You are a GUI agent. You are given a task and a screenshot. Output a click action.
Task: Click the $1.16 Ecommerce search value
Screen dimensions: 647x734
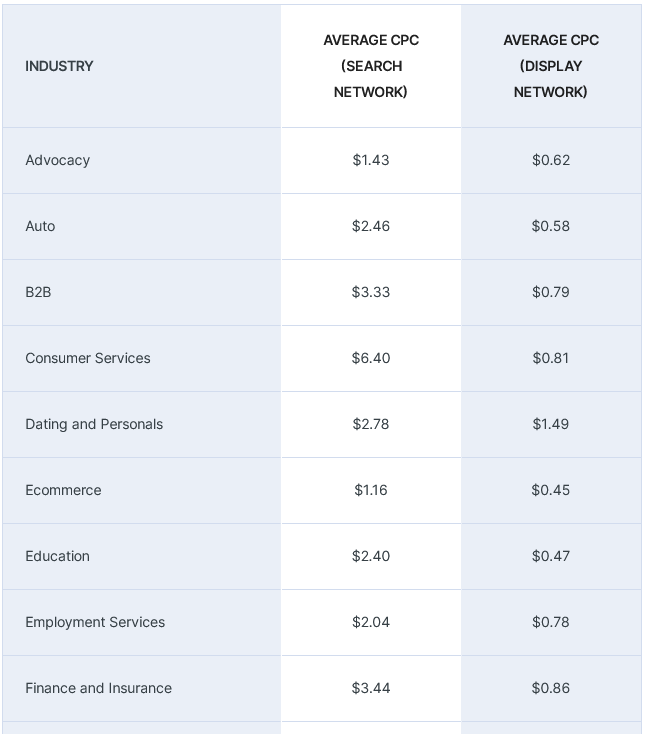tap(371, 490)
